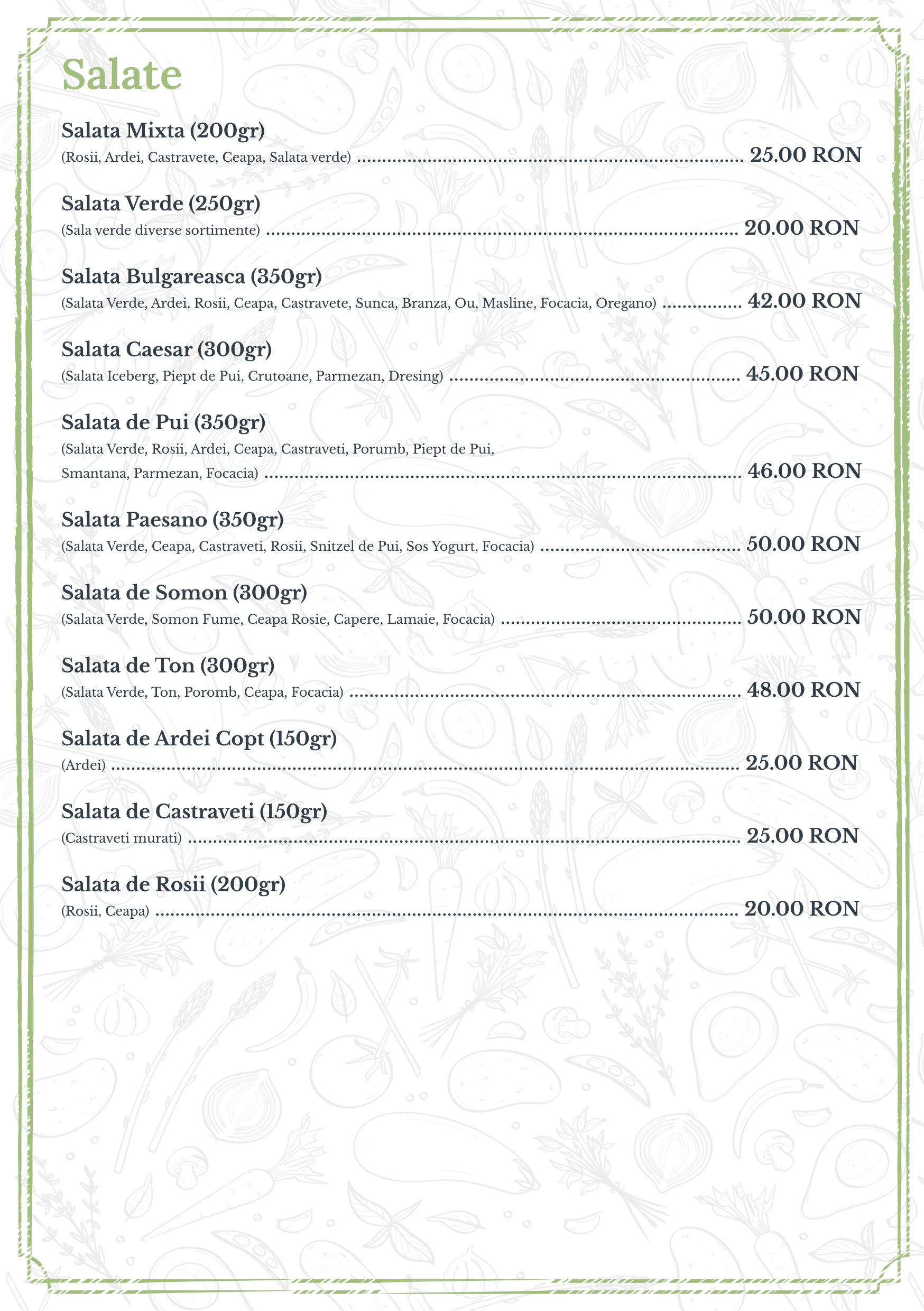924x1311 pixels.
Task: Open the Salata Paesano (350gr) item
Action: click(x=173, y=520)
